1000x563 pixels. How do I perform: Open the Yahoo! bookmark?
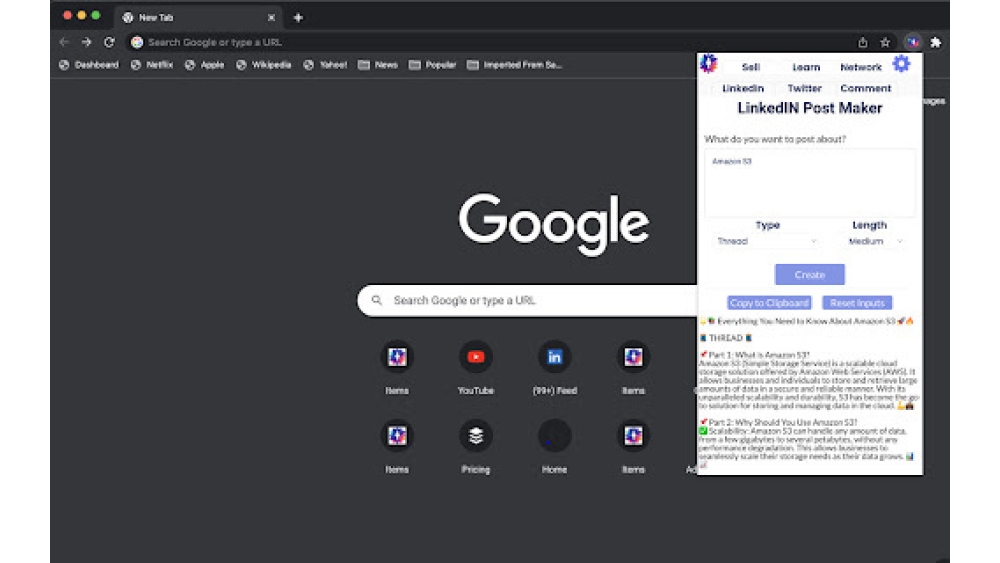click(325, 65)
